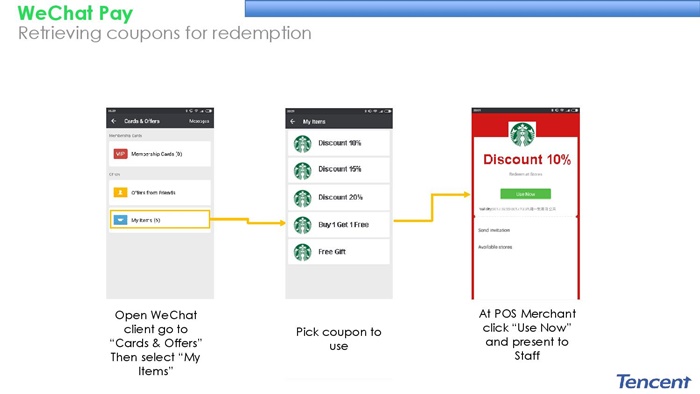Open Available stores on coupon screen
The height and width of the screenshot is (394, 700).
495,247
